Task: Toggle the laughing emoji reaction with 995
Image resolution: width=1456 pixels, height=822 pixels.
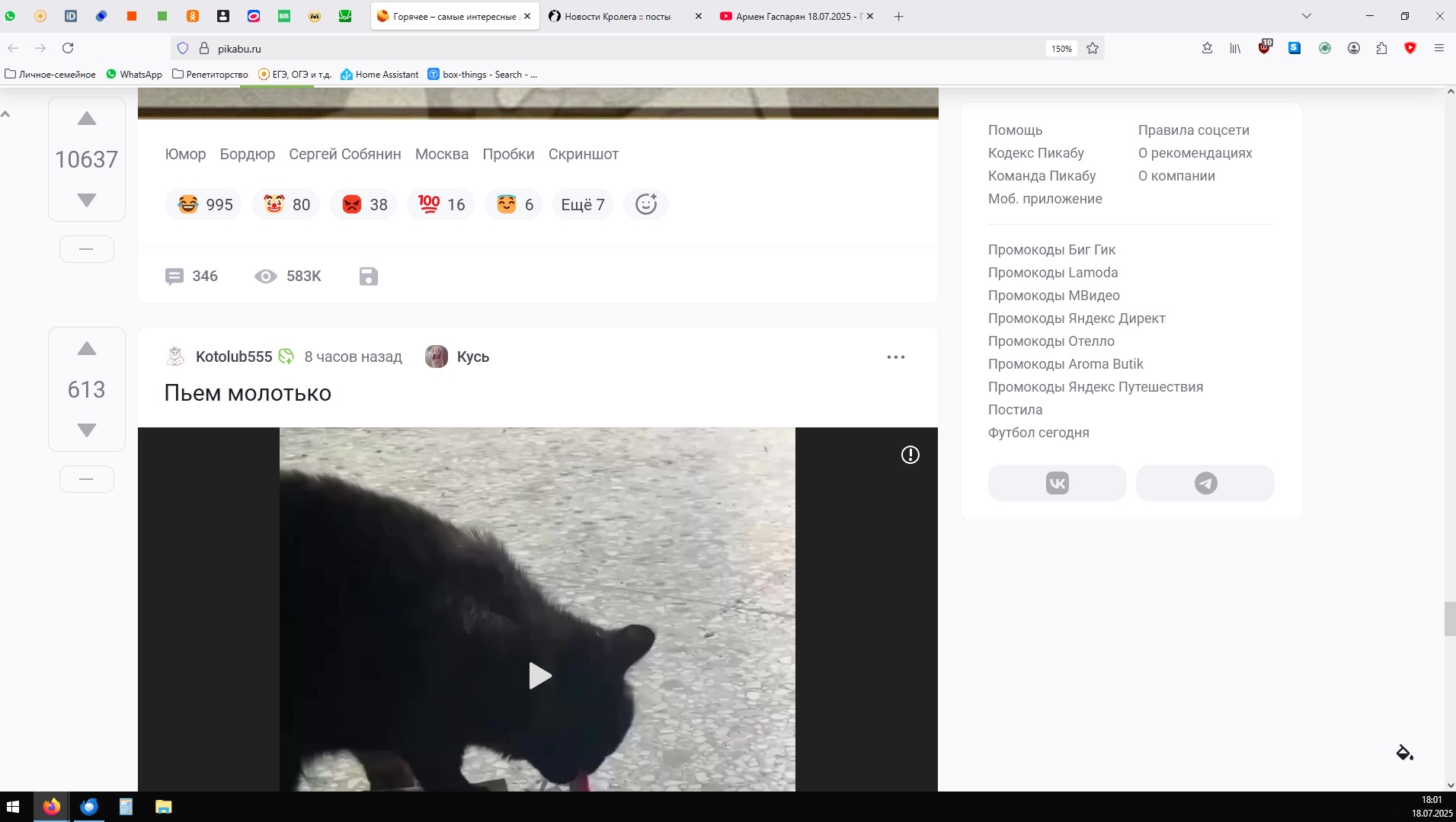Action: coord(204,204)
